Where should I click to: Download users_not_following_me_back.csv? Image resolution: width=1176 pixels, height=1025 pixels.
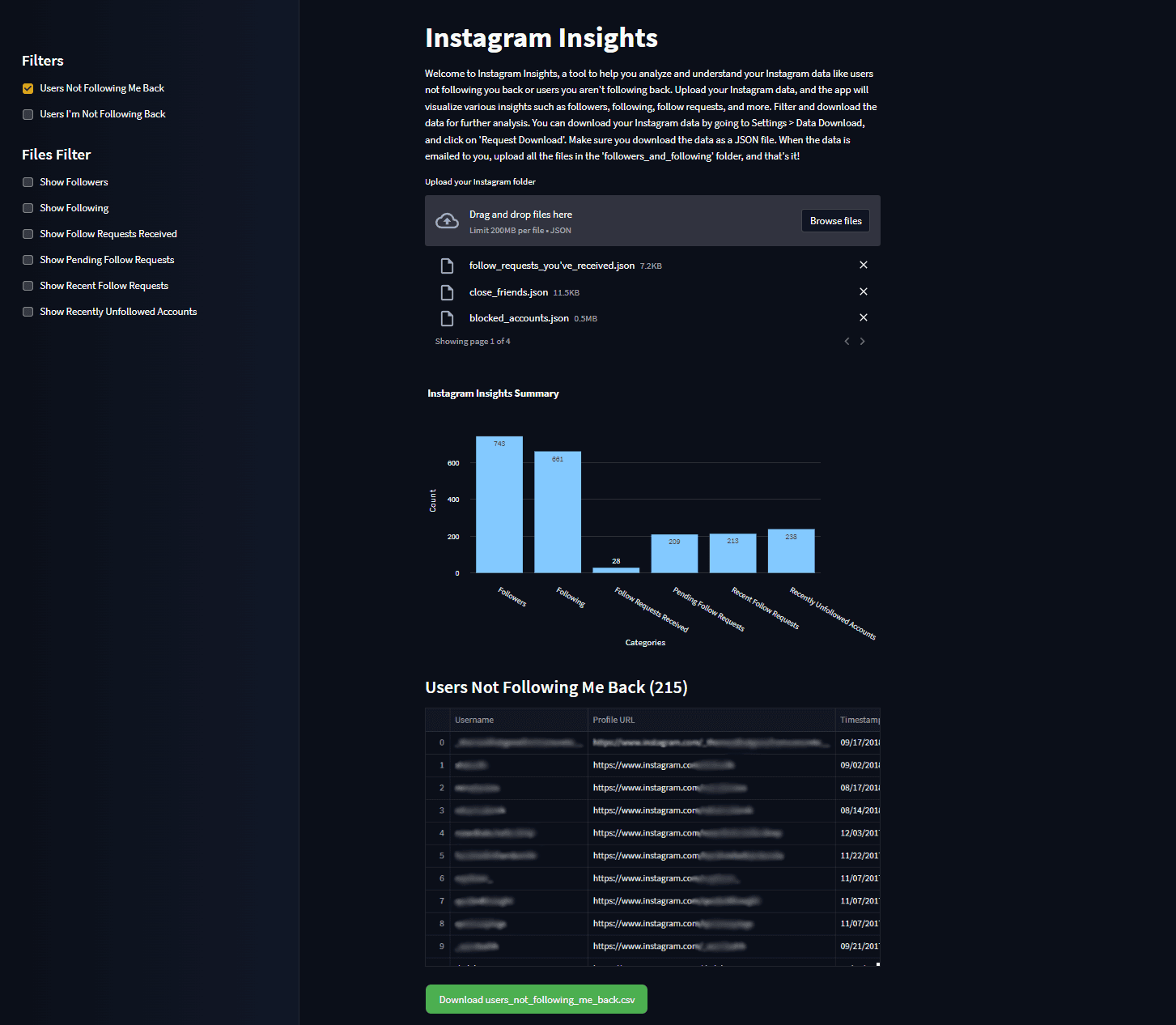(537, 999)
